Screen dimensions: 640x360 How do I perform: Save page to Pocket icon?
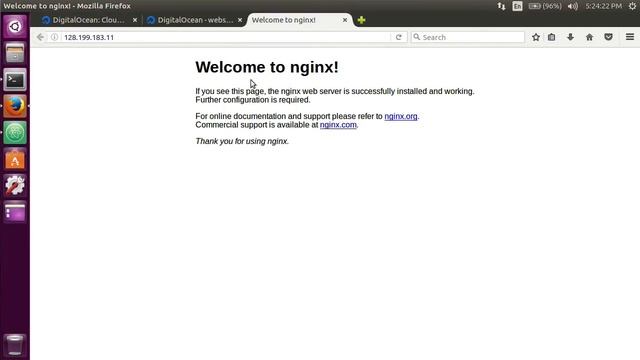609,37
